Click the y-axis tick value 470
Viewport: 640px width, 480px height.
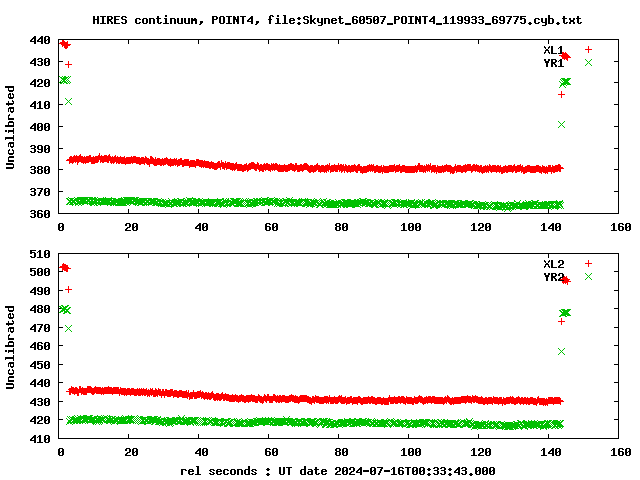(x=40, y=328)
